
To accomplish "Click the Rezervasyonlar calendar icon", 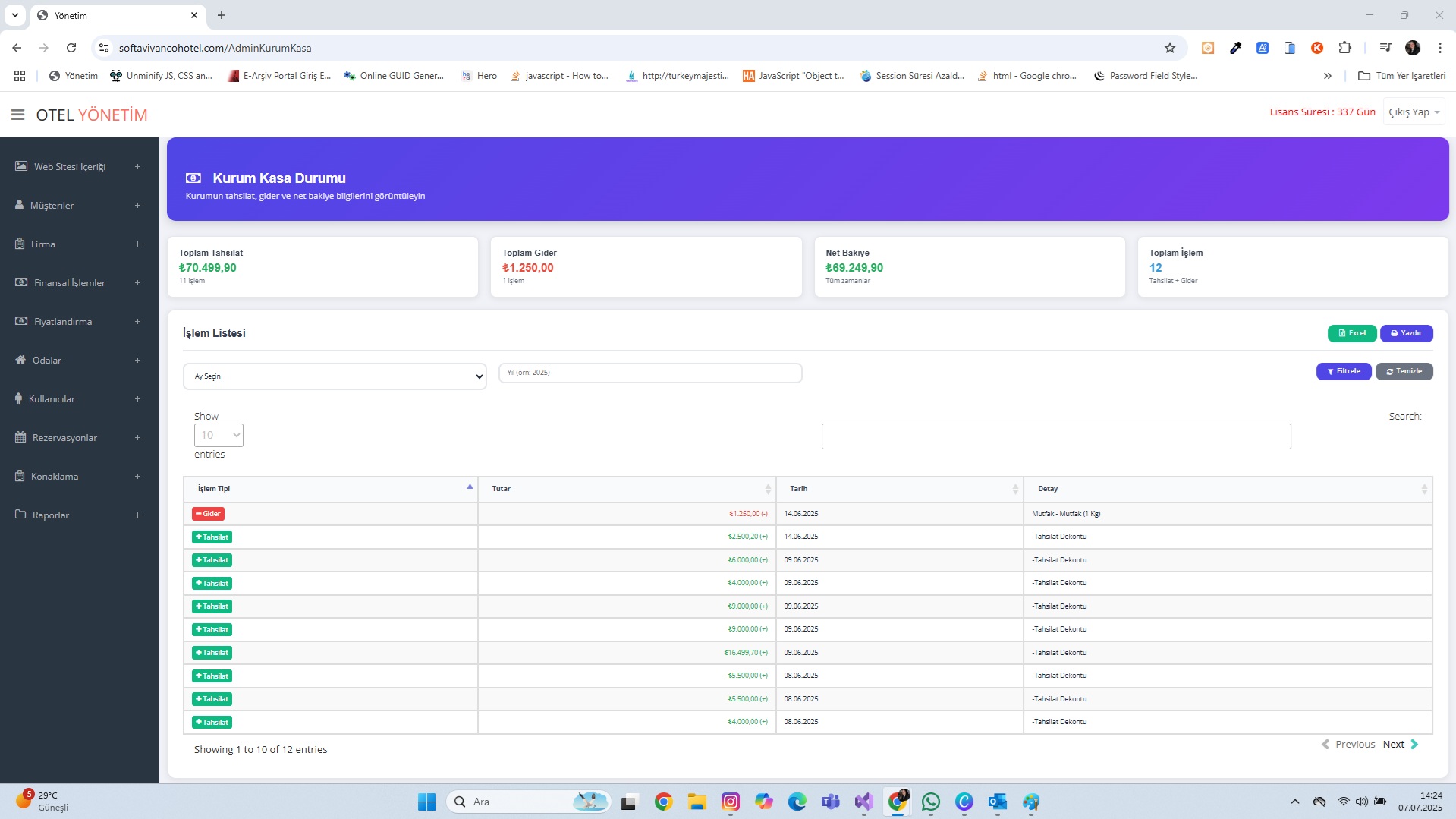I will (20, 436).
